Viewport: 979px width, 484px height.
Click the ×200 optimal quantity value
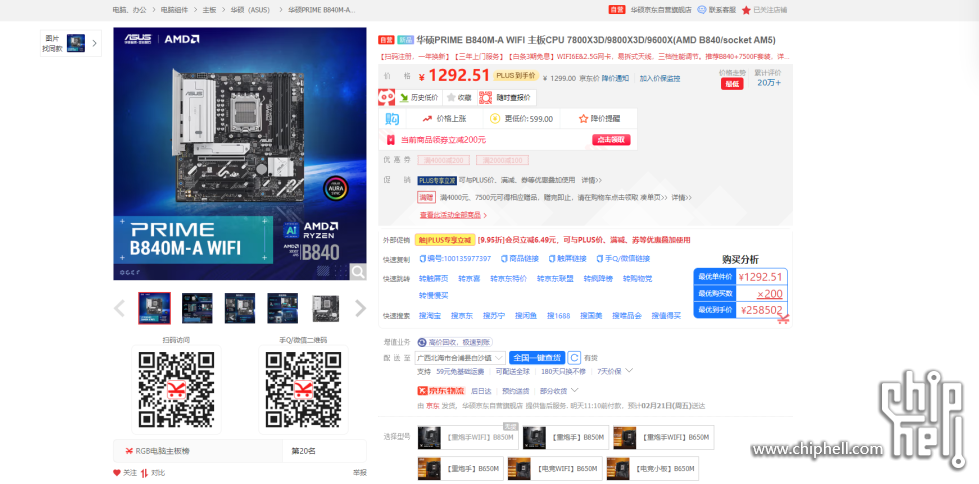[769, 294]
